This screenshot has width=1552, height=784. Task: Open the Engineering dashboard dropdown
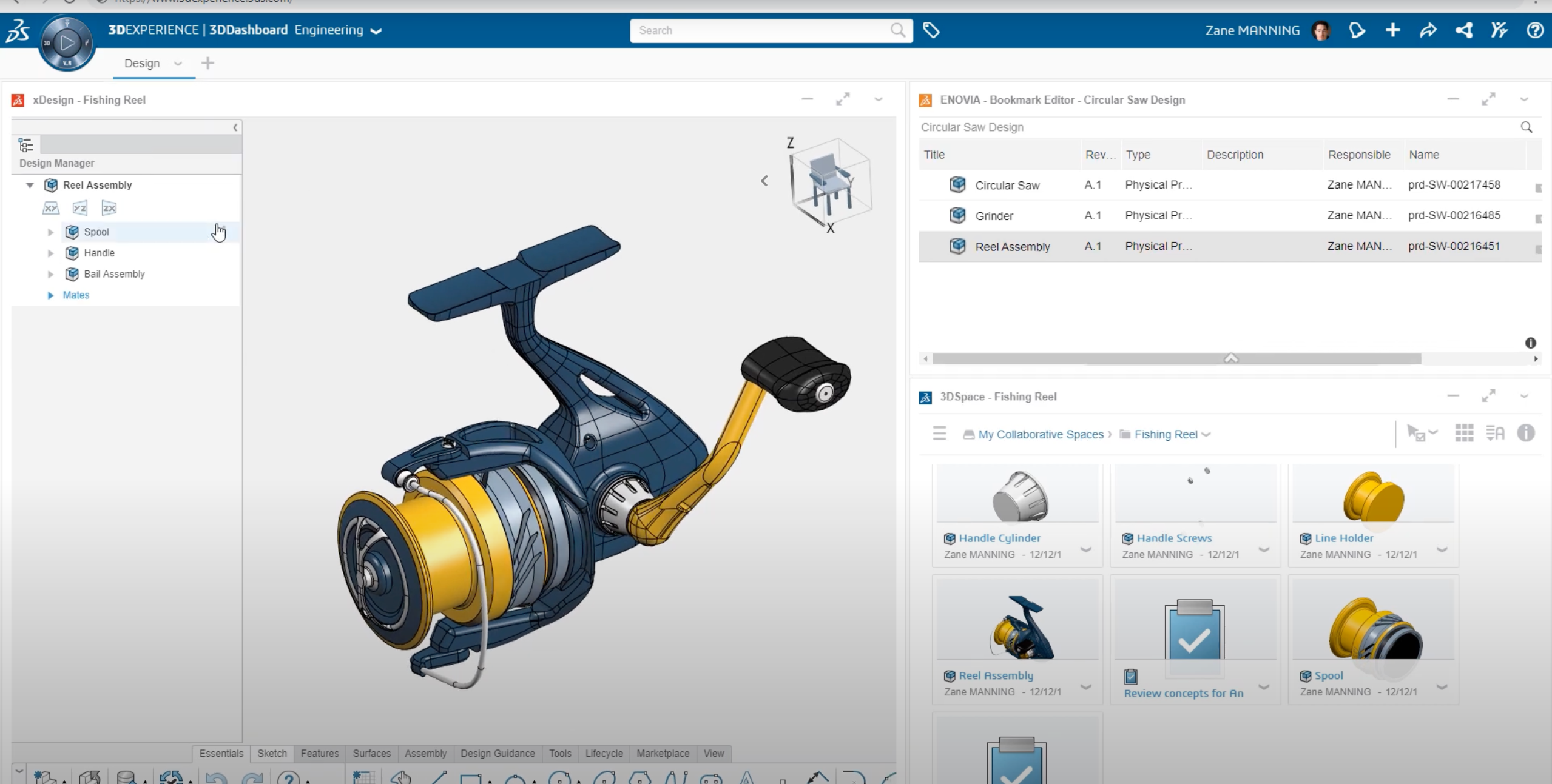pyautogui.click(x=376, y=31)
